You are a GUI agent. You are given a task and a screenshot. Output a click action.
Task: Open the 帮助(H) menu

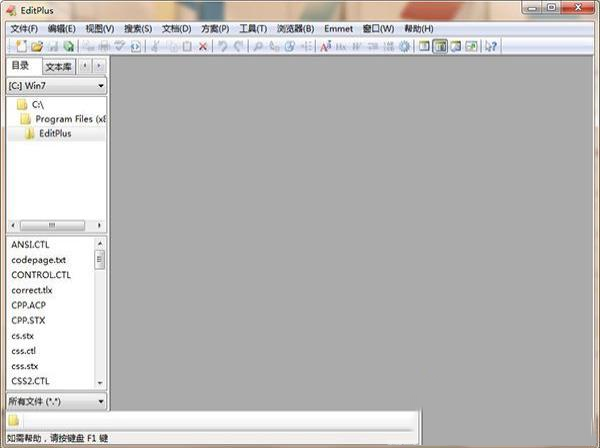click(x=419, y=29)
